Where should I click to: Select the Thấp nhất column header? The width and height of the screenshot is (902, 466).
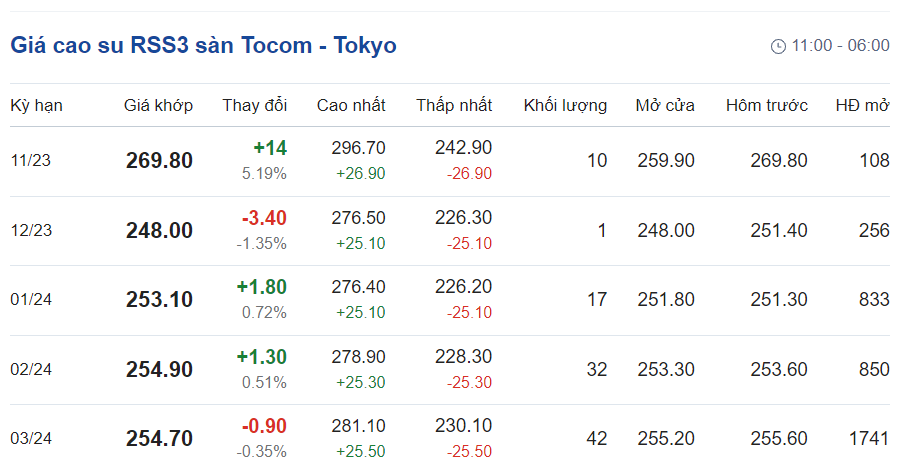tap(454, 105)
